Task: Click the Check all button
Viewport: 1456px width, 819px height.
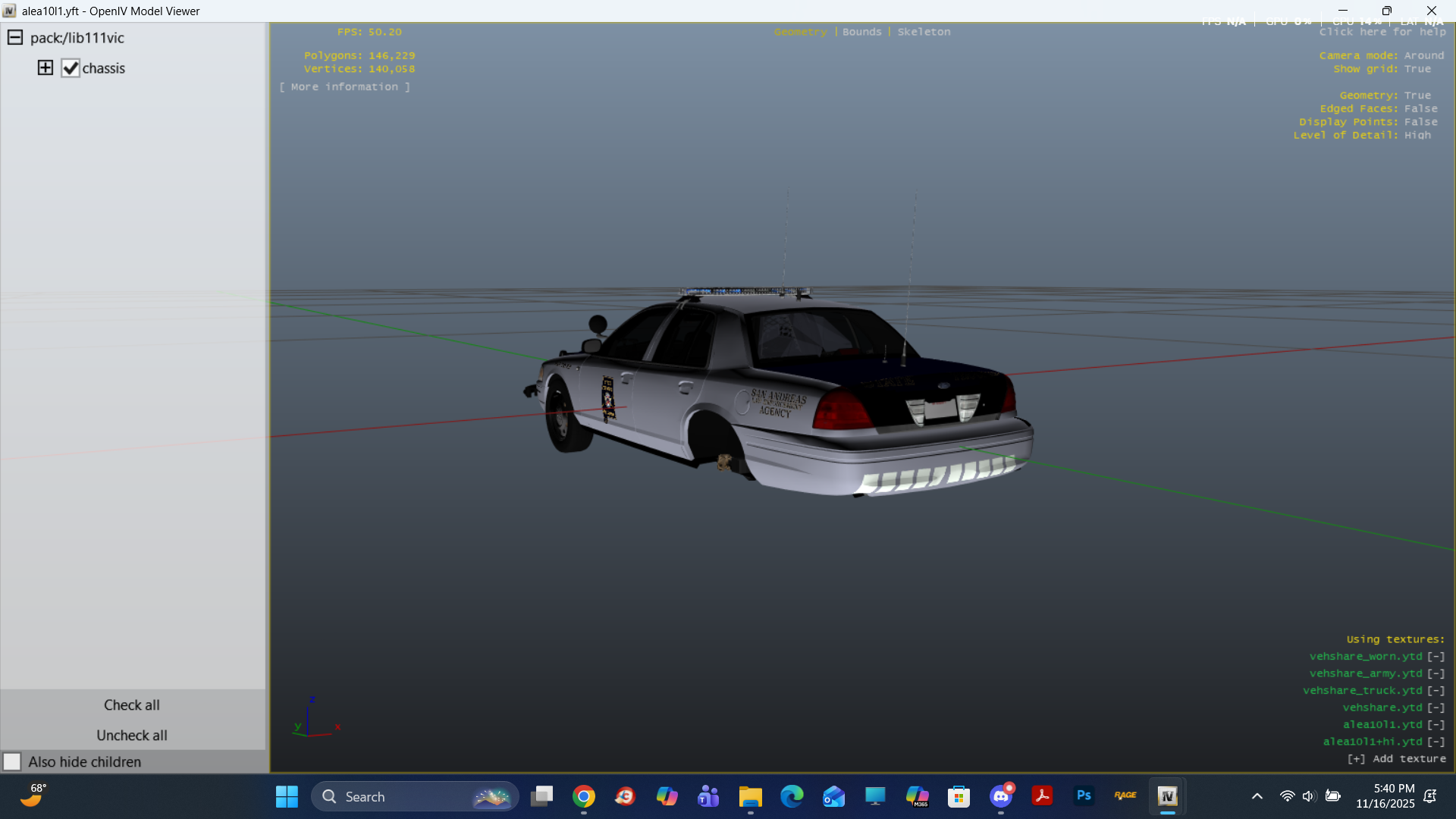Action: [132, 705]
